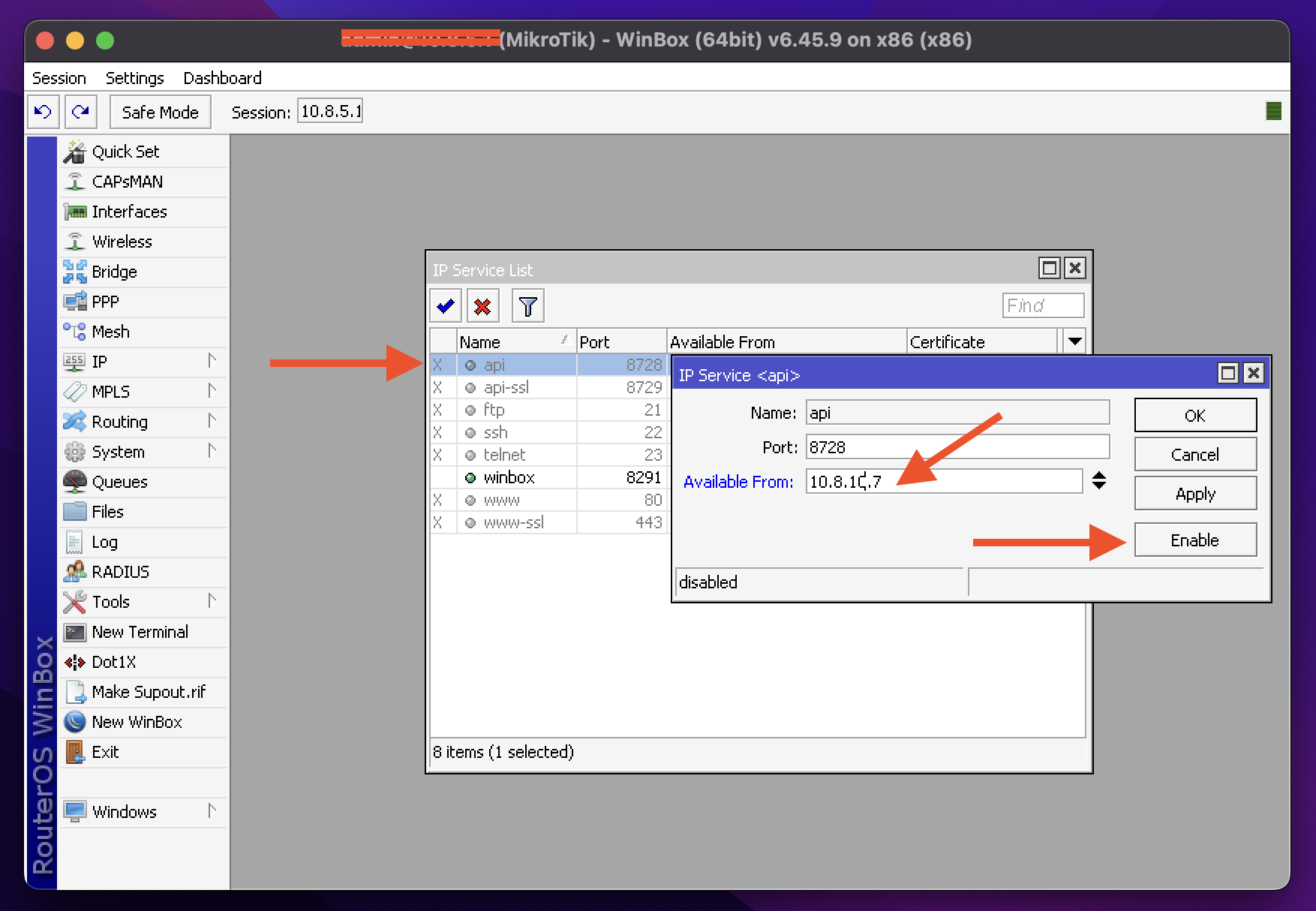Click Exit in sidebar
The width and height of the screenshot is (1316, 911).
143,752
